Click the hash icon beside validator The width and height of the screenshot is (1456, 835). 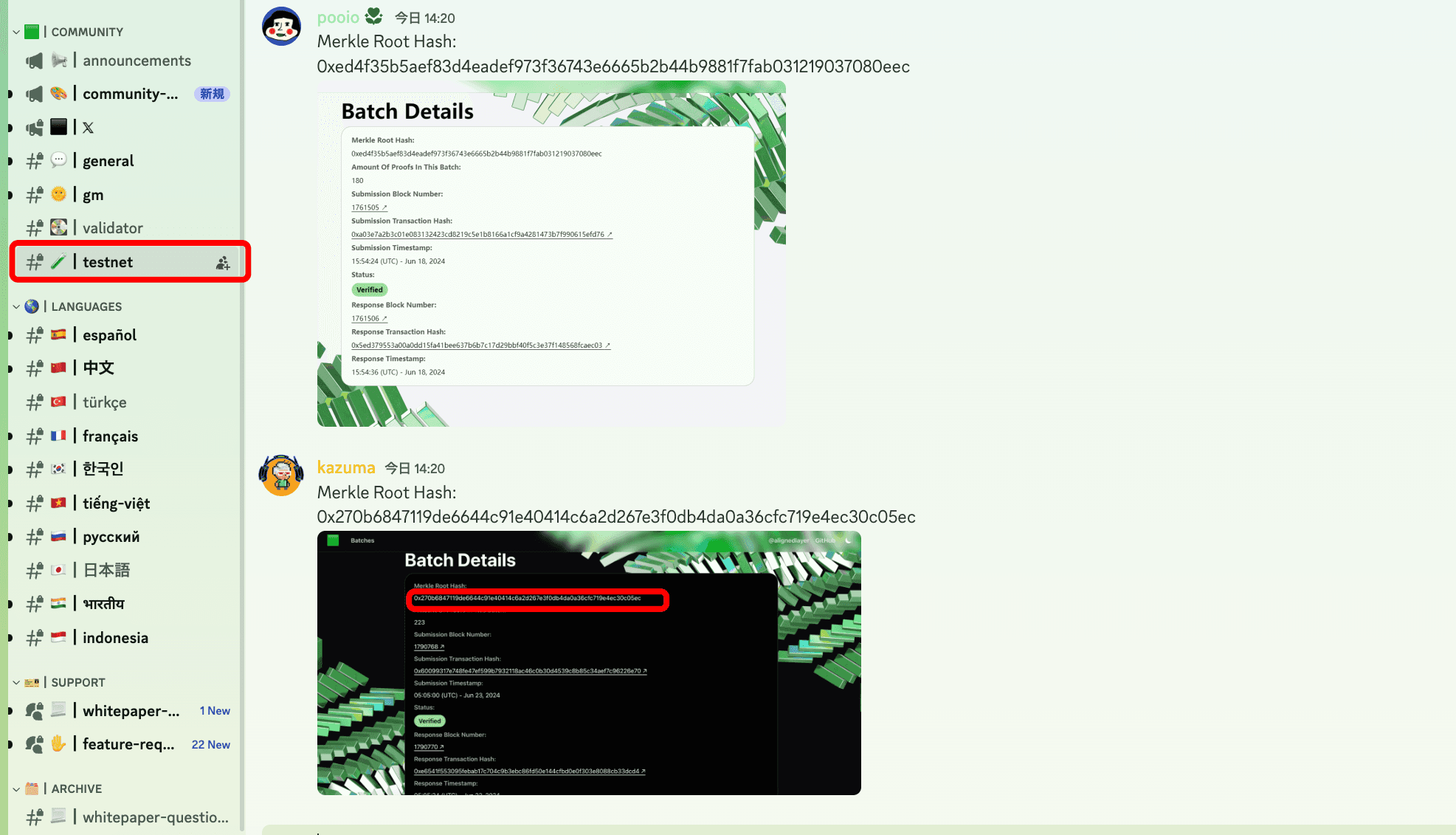point(35,228)
